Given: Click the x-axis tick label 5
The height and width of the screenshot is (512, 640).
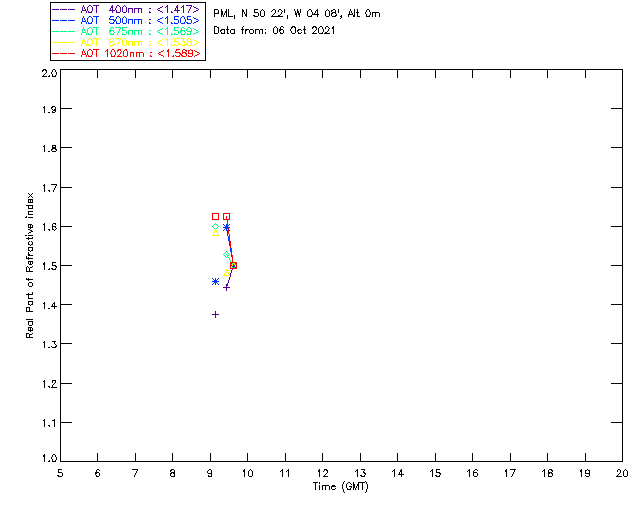Looking at the screenshot, I should click(x=60, y=473).
